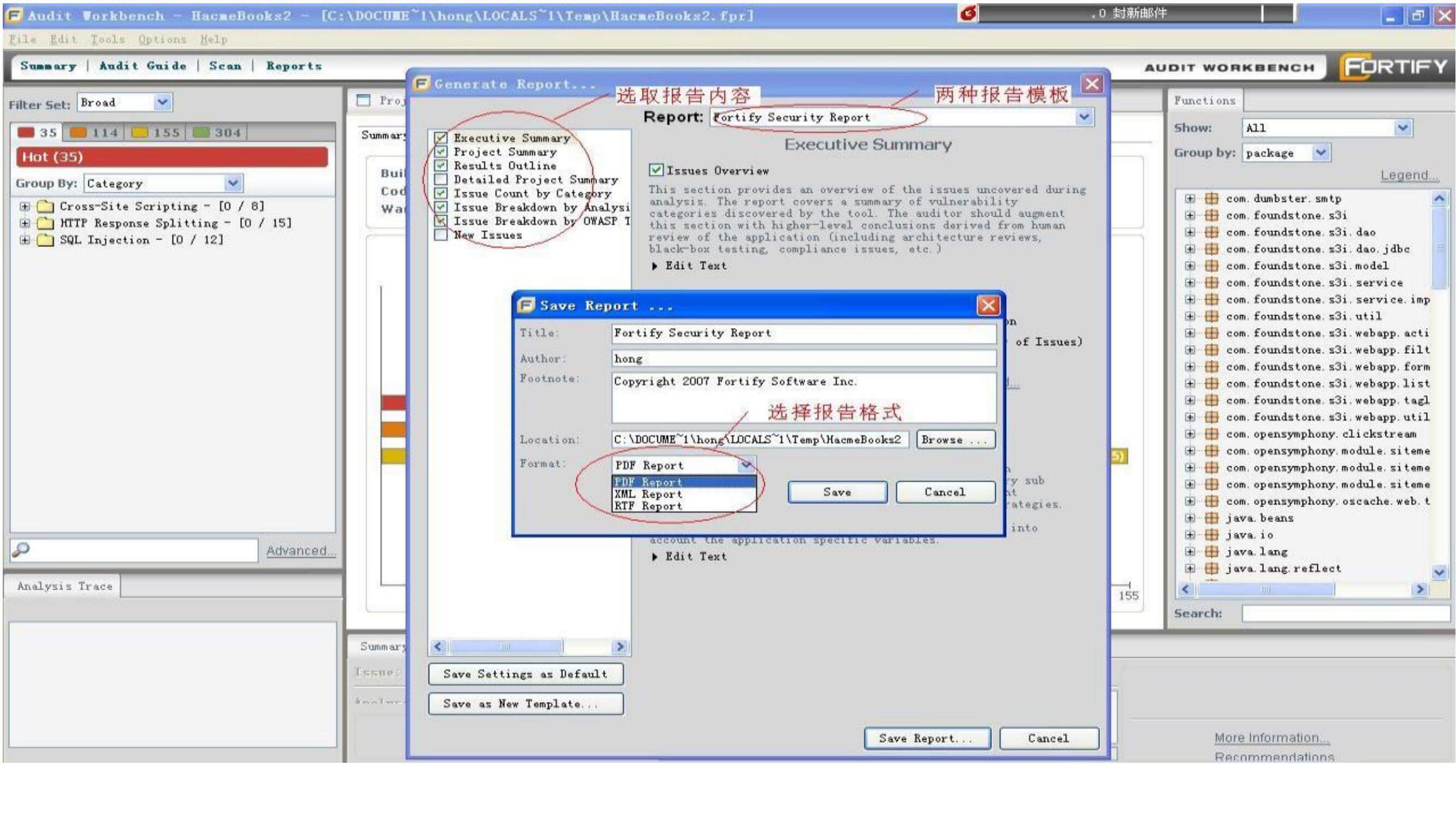Toggle the Issues Overview checkbox
This screenshot has height=819, width=1456.
pyautogui.click(x=656, y=170)
